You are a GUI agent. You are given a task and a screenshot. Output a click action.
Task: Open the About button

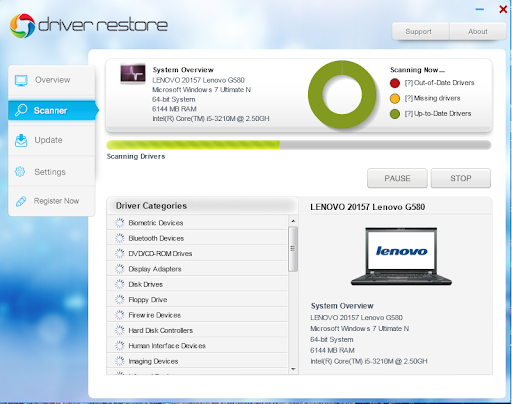(x=478, y=32)
